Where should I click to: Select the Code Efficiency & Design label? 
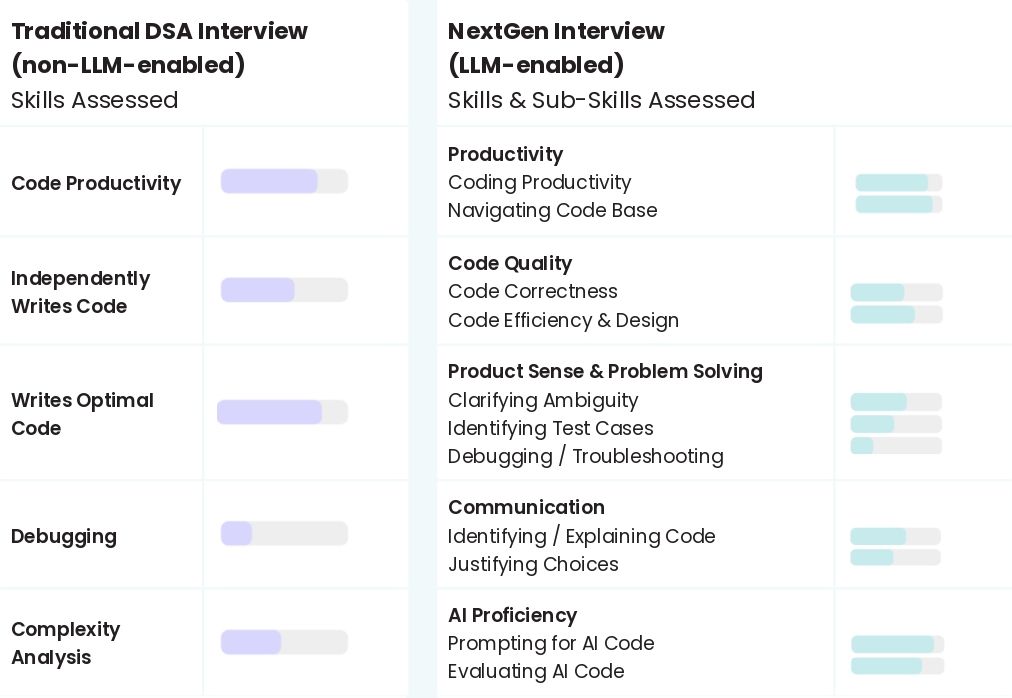click(563, 320)
